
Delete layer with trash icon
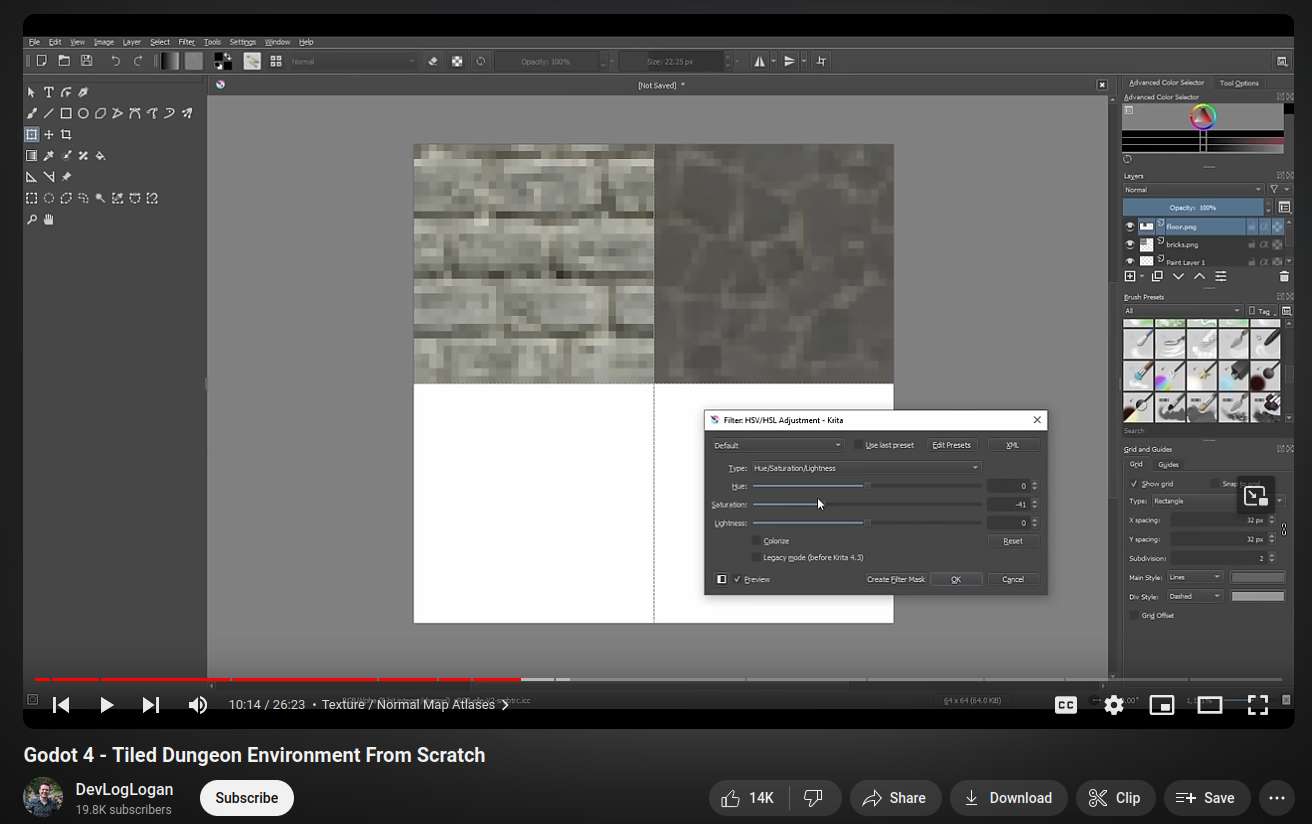click(1284, 277)
